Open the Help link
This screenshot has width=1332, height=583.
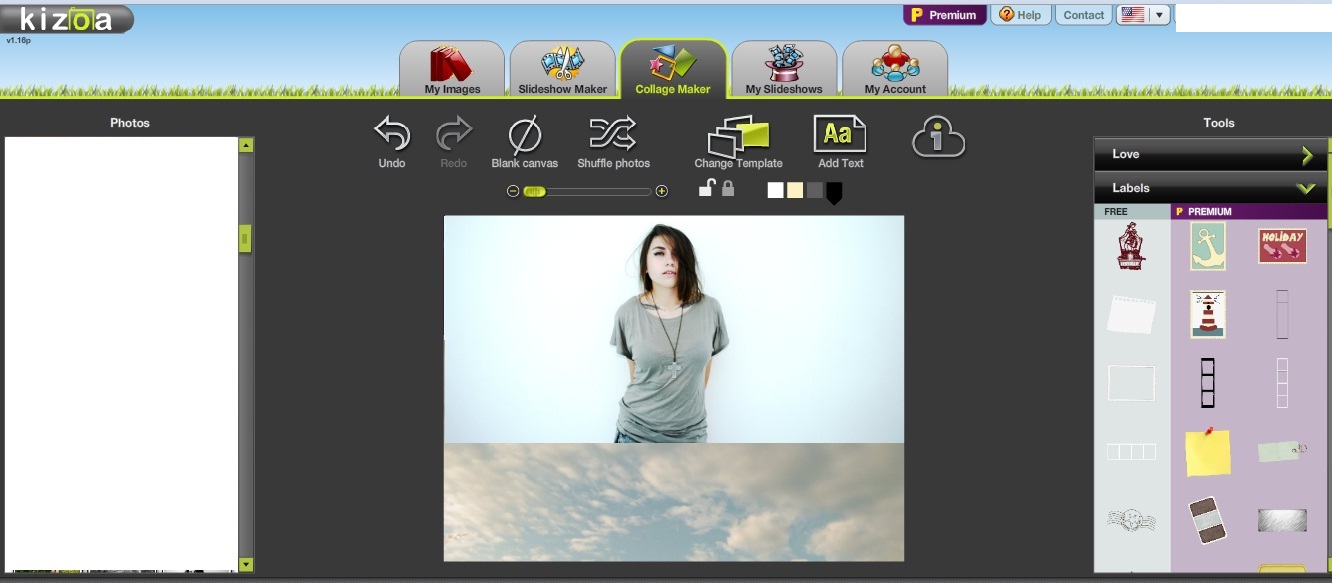(x=1020, y=15)
